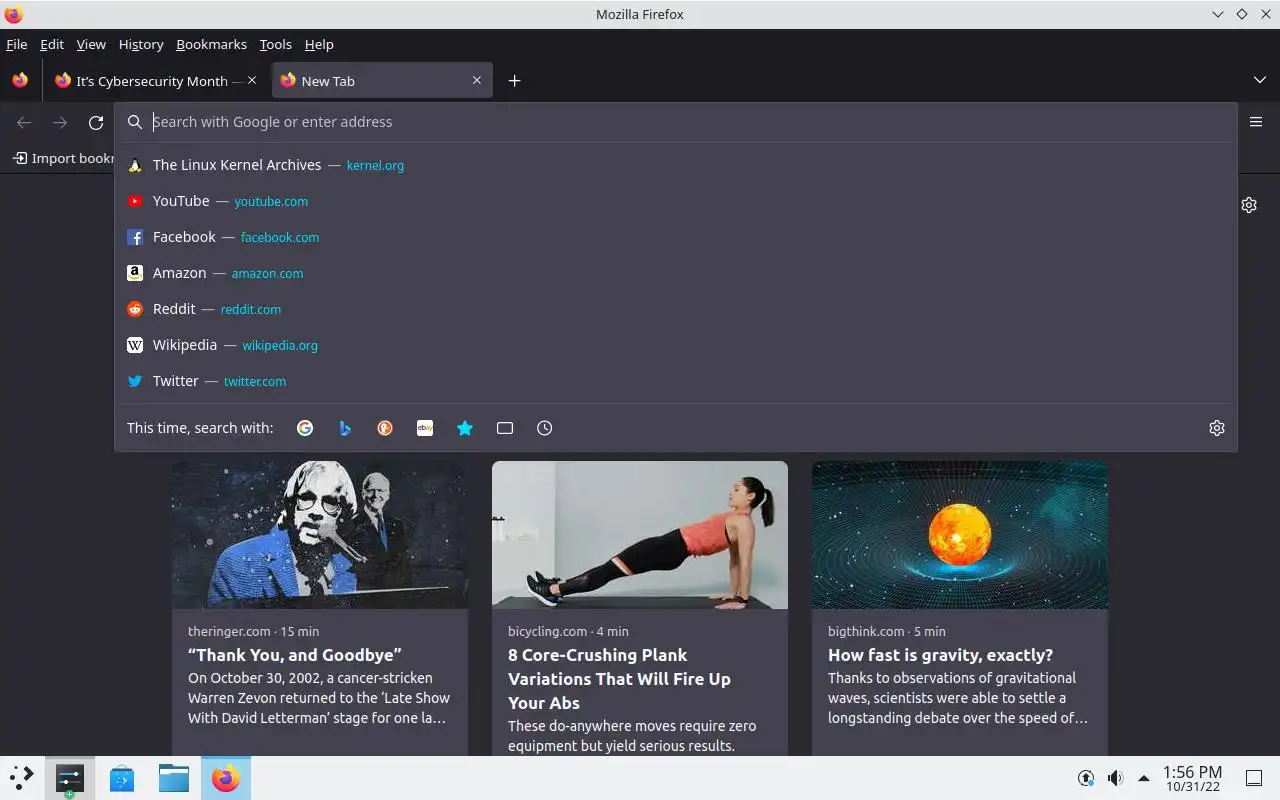Select the Reddit suggestion

(x=675, y=309)
